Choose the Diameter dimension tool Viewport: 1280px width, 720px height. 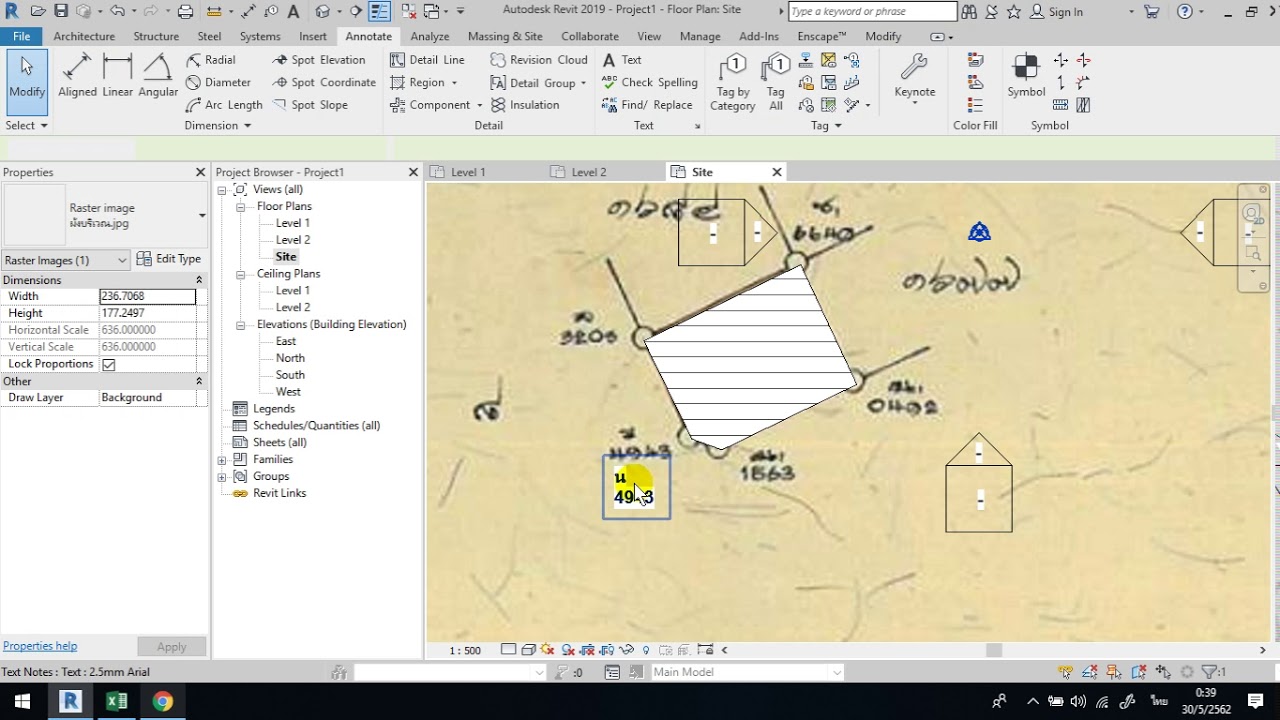tap(218, 82)
